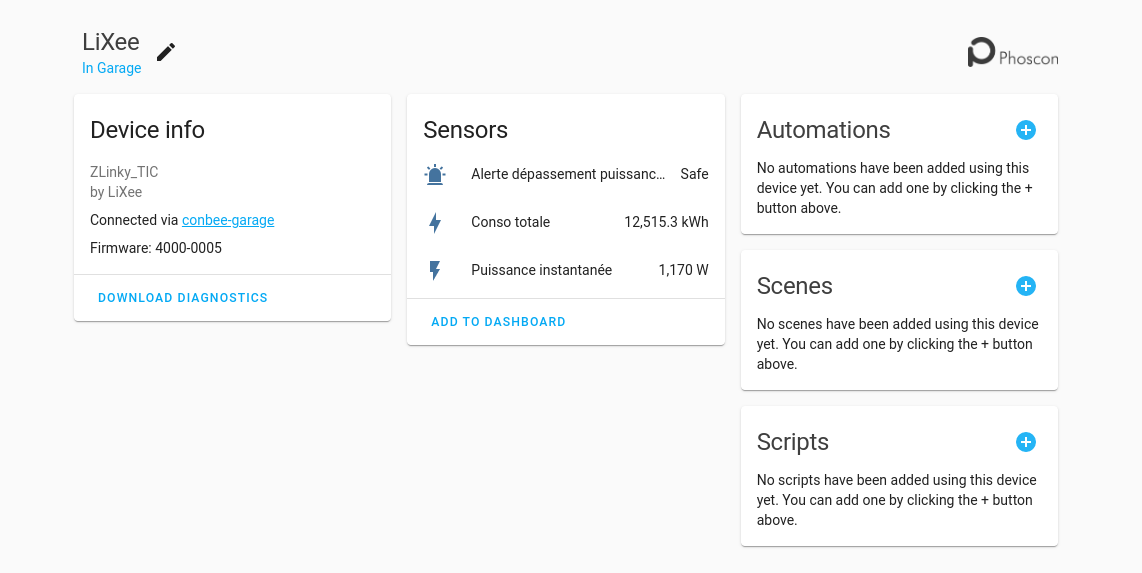Open the Puissance instantanée sensor entry

point(566,270)
